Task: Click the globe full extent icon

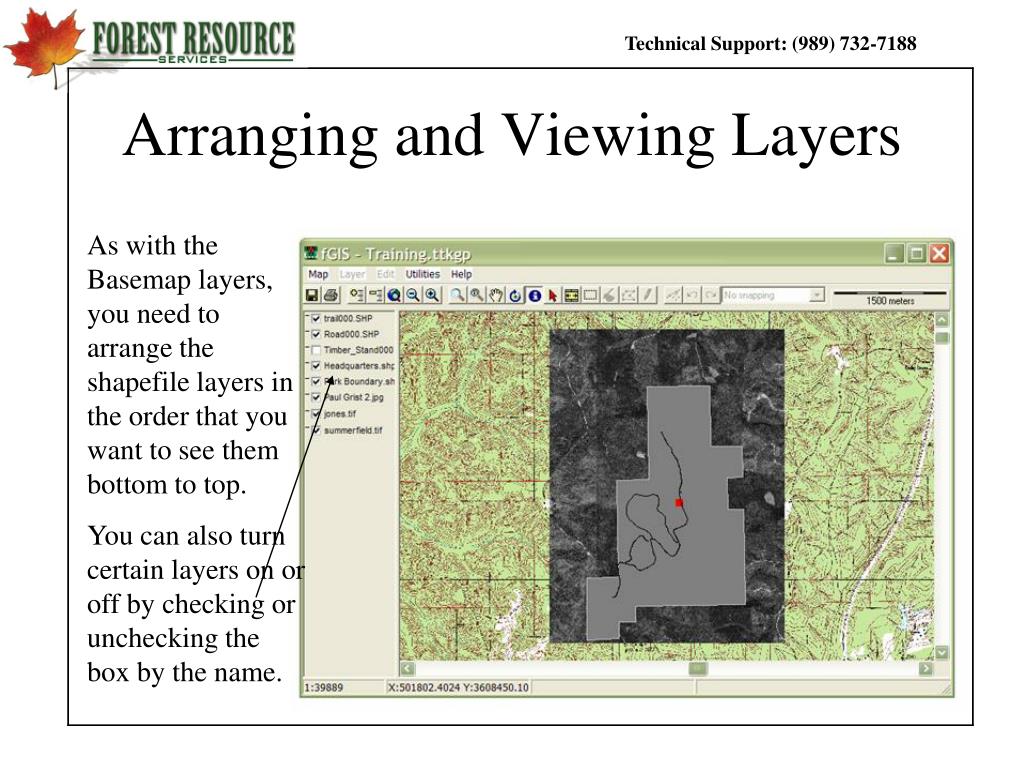Action: coord(394,295)
